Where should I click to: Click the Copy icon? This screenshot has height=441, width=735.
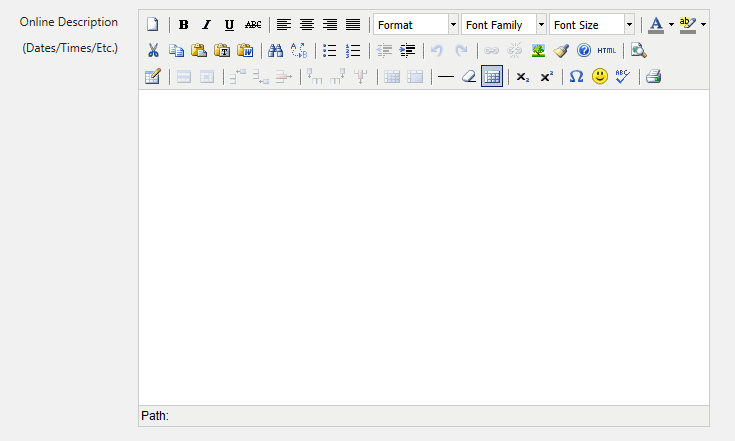click(x=176, y=50)
